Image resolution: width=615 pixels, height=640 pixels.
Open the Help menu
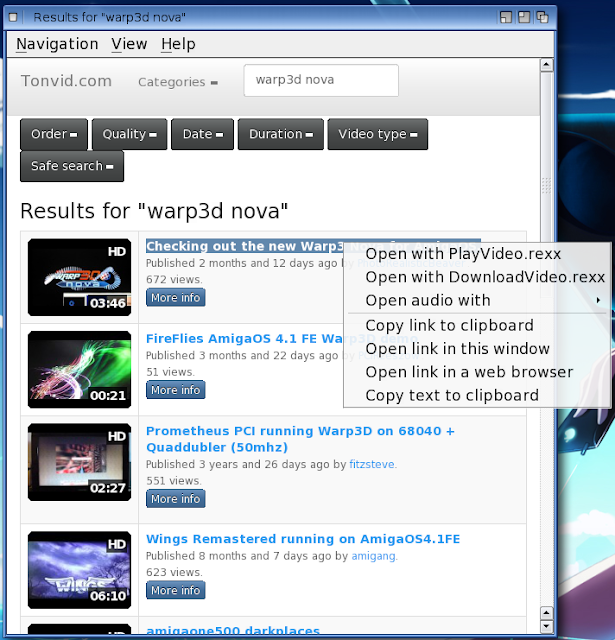178,44
